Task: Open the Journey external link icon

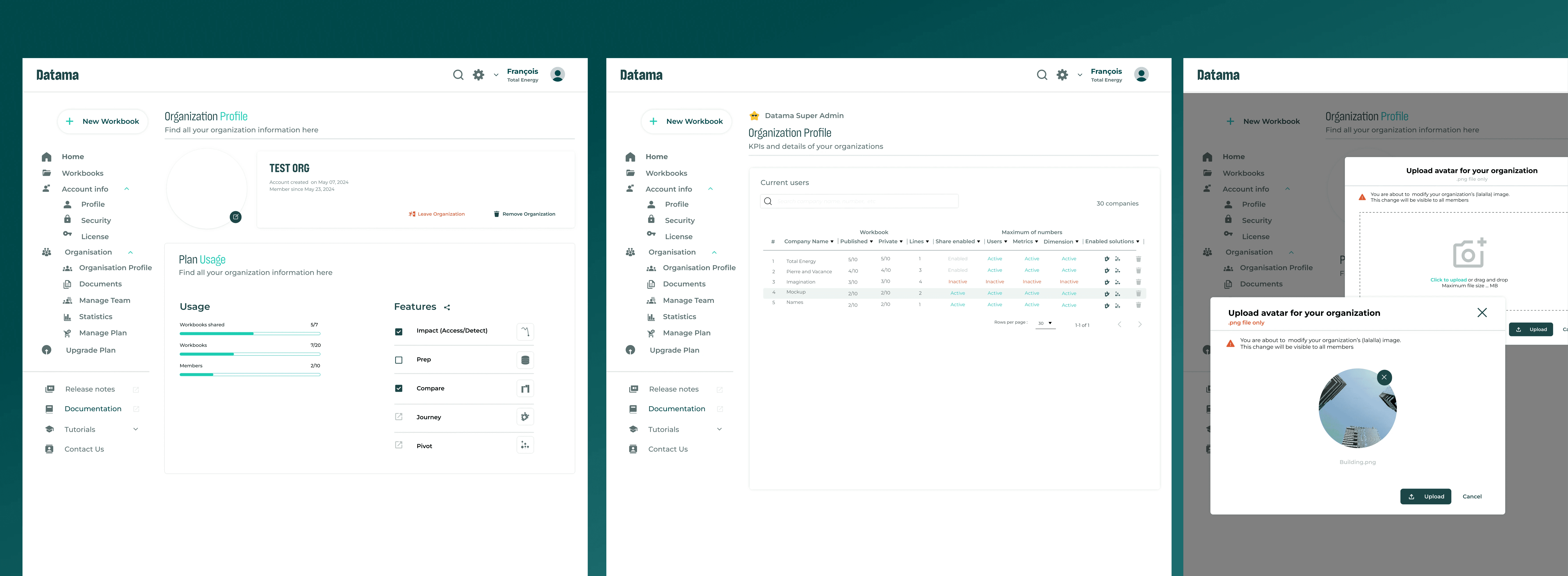Action: [399, 417]
